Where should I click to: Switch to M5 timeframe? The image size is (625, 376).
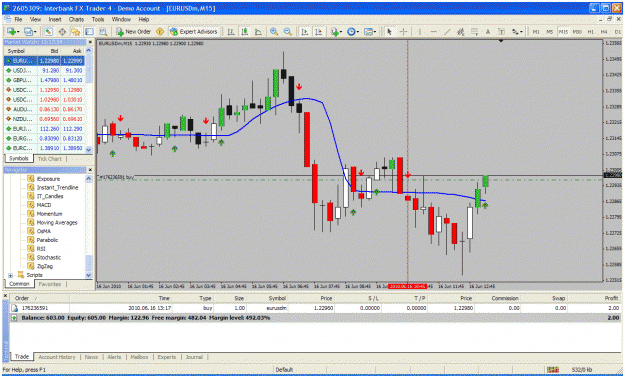pos(550,31)
